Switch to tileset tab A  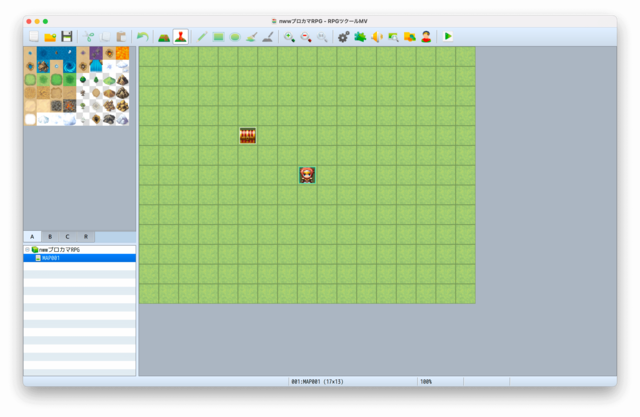pos(32,237)
